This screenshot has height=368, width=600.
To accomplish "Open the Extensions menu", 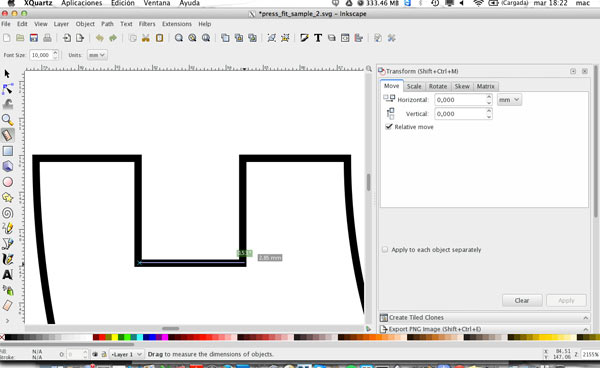I will [177, 24].
